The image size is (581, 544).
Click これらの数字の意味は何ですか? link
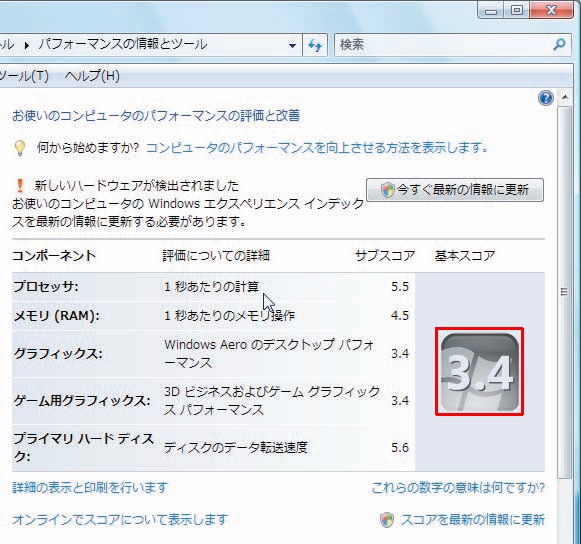pos(458,487)
